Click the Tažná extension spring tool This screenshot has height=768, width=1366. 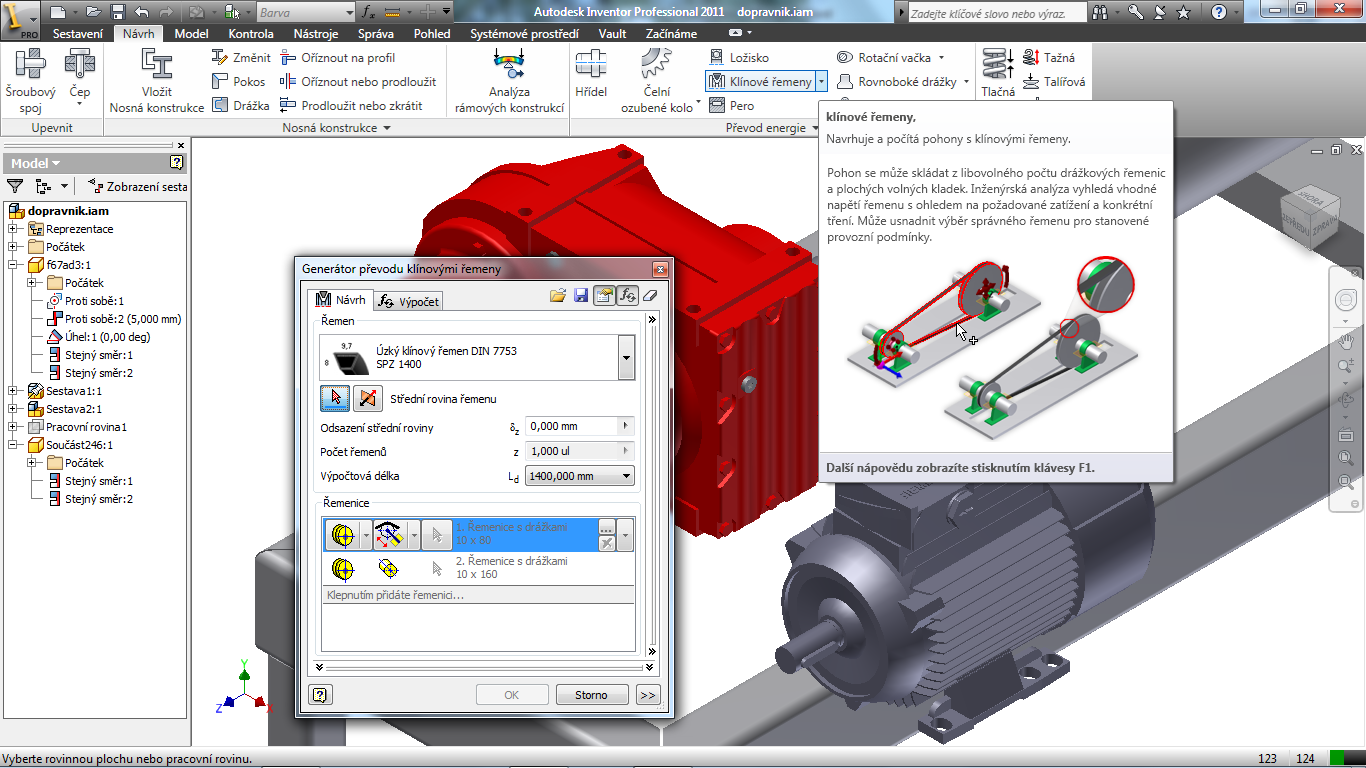click(x=1048, y=58)
